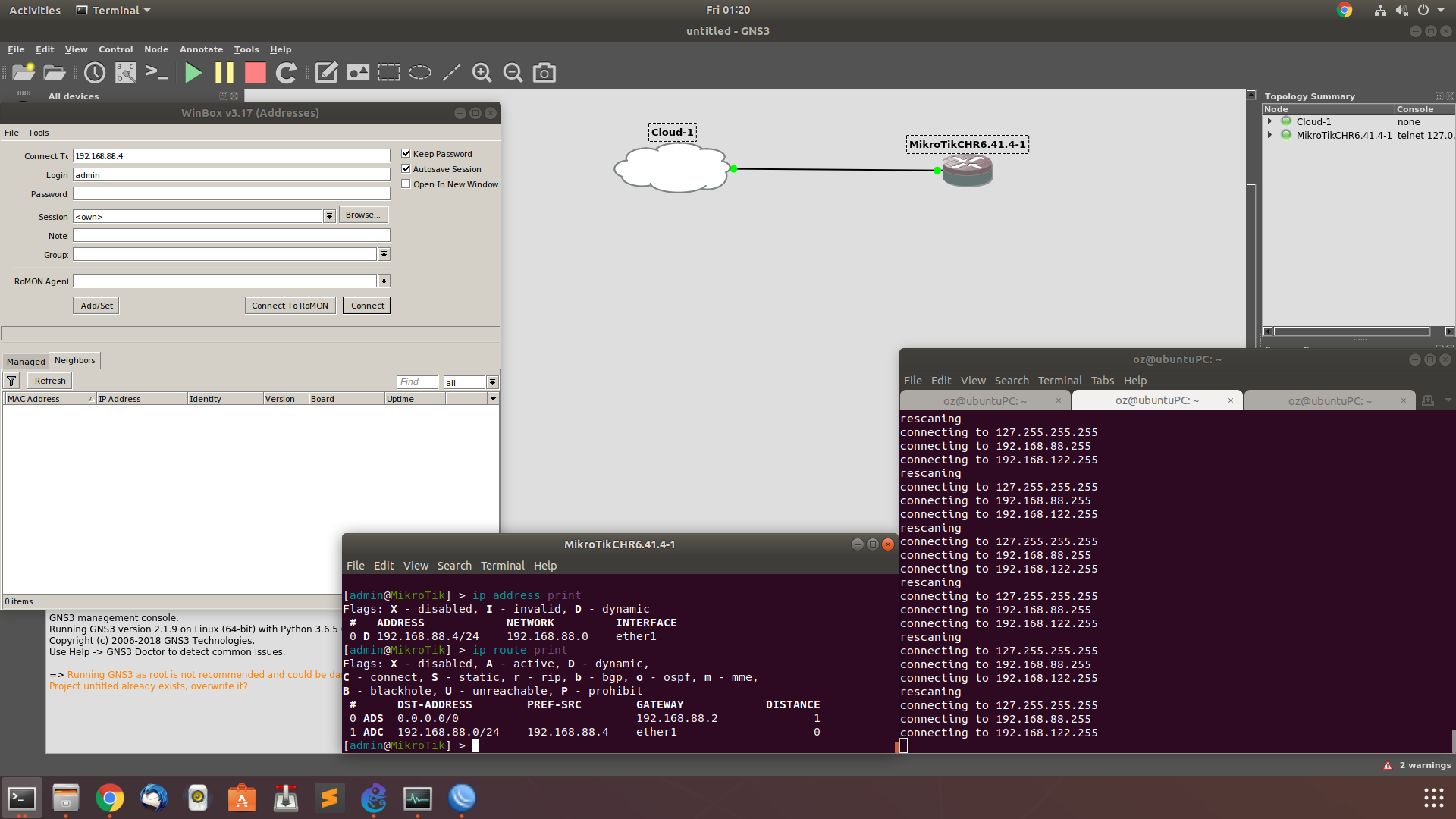Image resolution: width=1456 pixels, height=819 pixels.
Task: Switch to the Managed tab in WinBox
Action: click(x=25, y=362)
